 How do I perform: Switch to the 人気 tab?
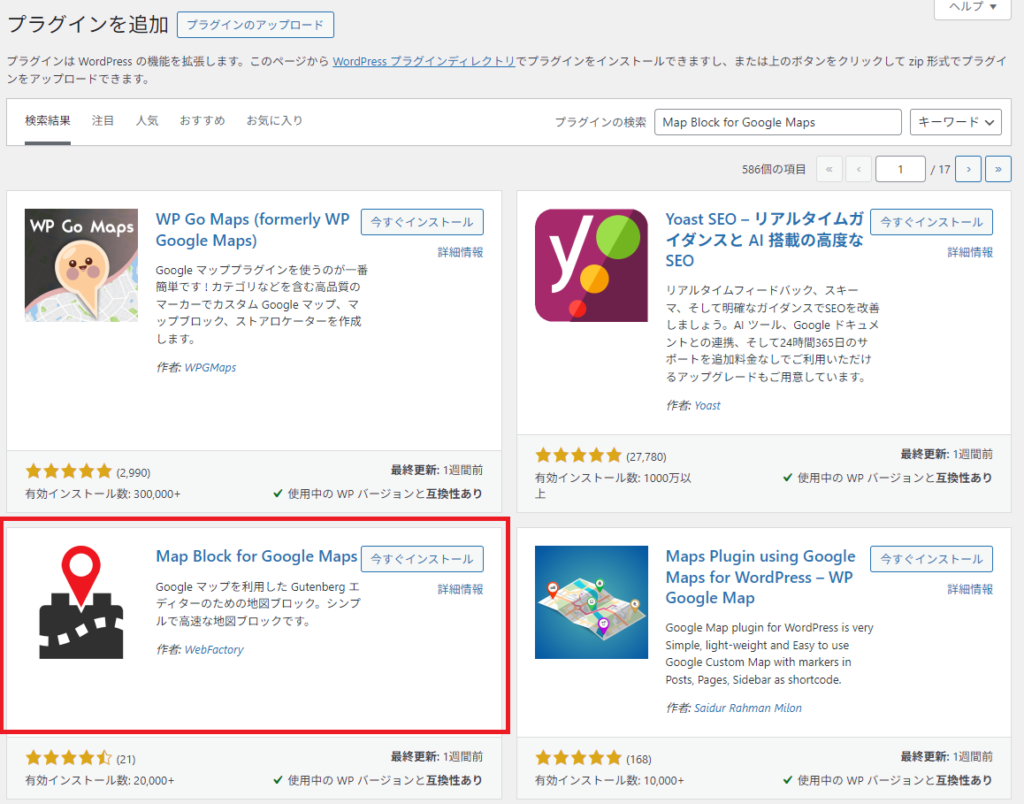(x=147, y=121)
